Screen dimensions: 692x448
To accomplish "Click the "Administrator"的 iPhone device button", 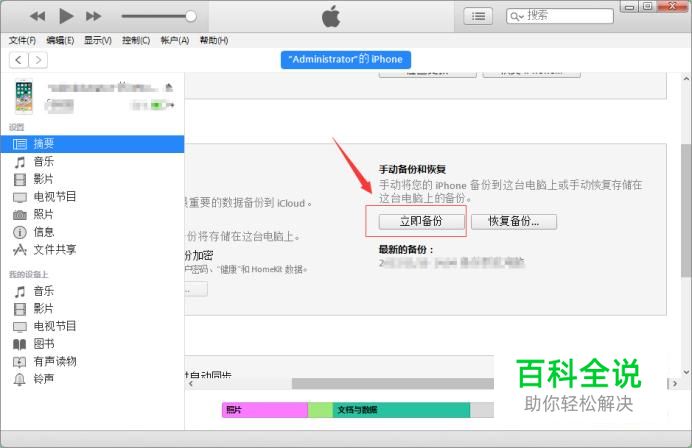I will pyautogui.click(x=346, y=60).
